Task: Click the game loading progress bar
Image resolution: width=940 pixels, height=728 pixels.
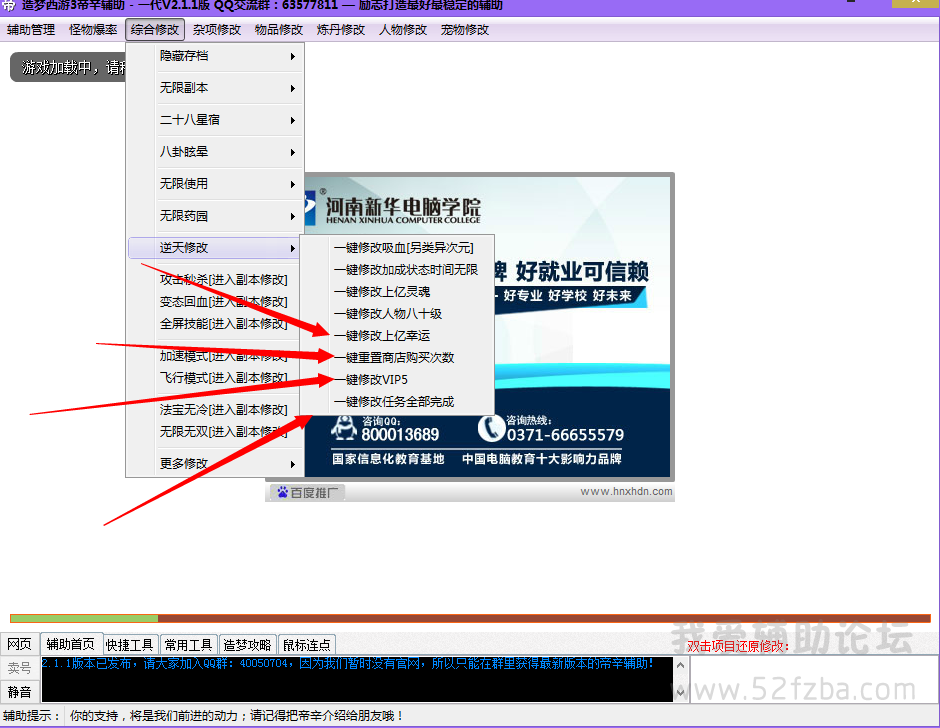Action: point(470,618)
